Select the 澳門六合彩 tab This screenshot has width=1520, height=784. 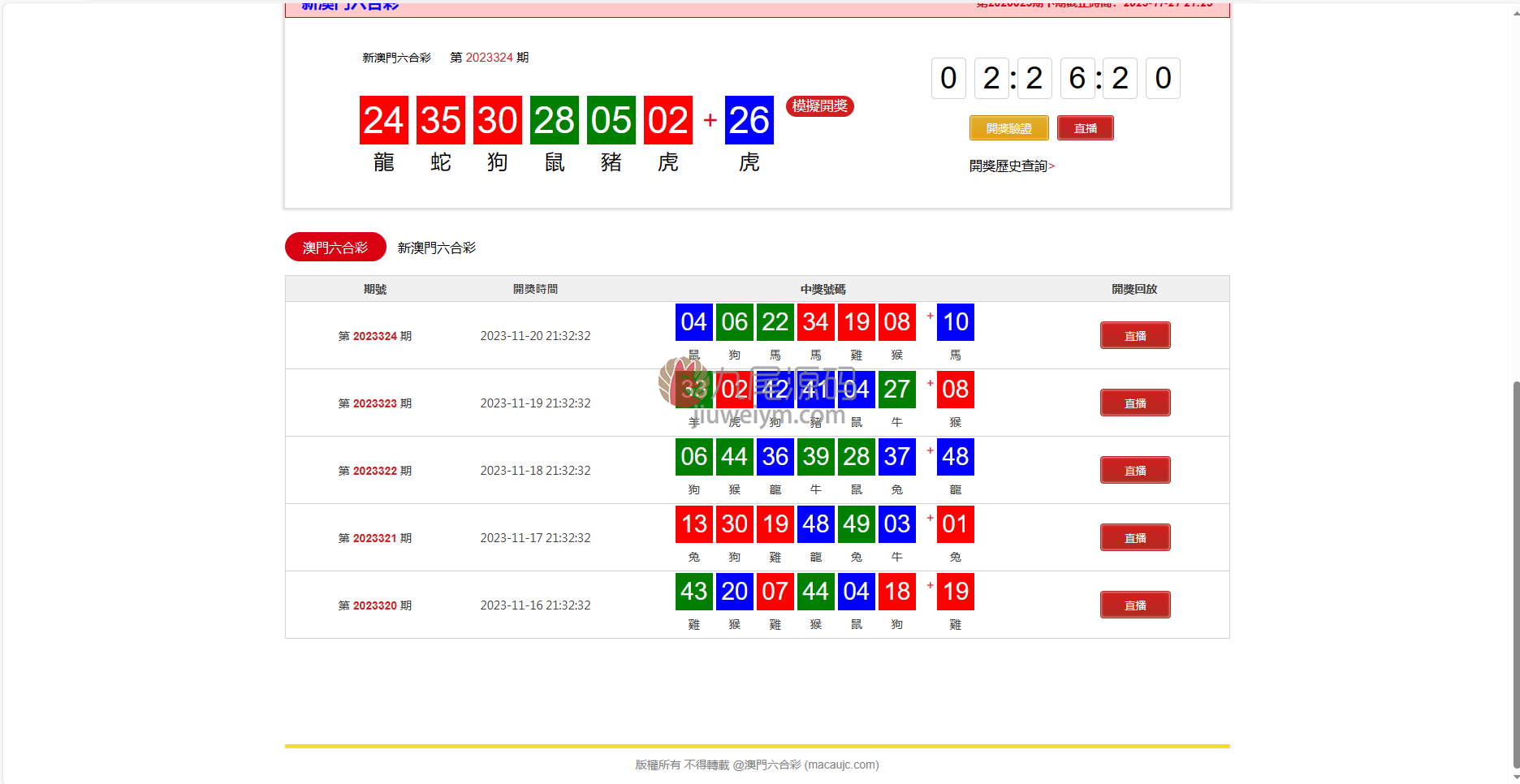(x=335, y=248)
